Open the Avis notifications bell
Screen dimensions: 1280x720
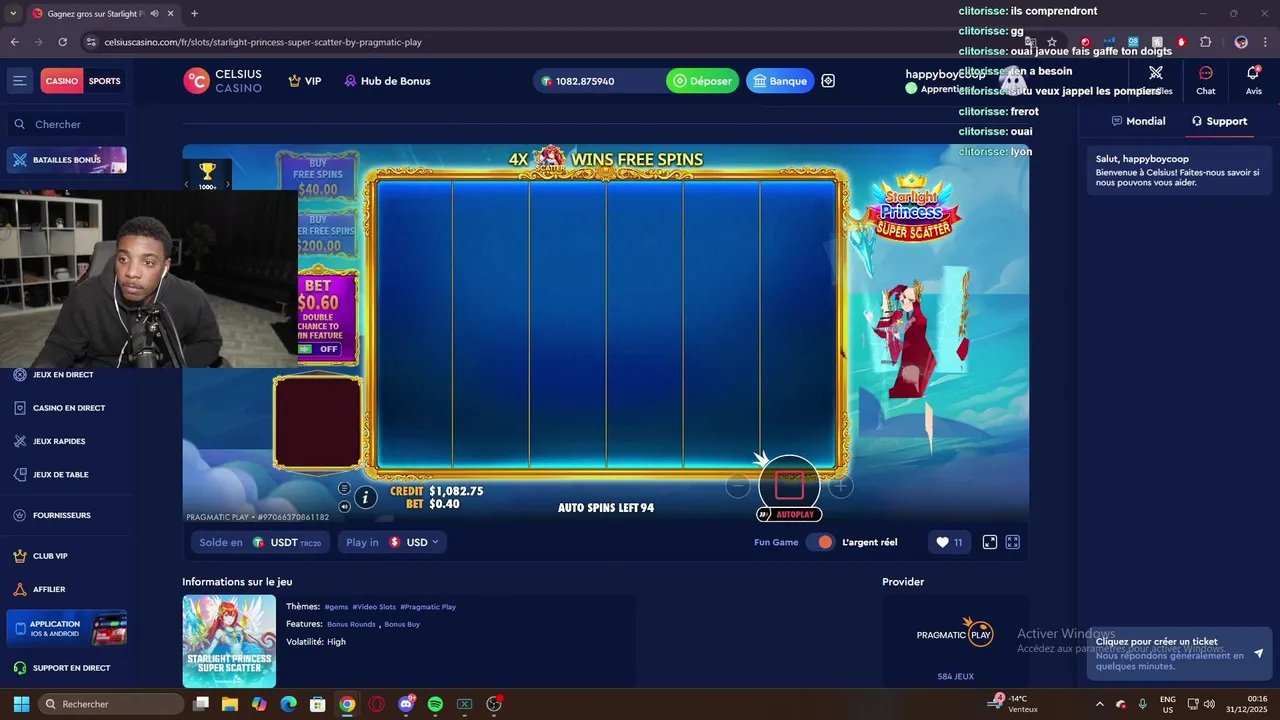[1253, 80]
